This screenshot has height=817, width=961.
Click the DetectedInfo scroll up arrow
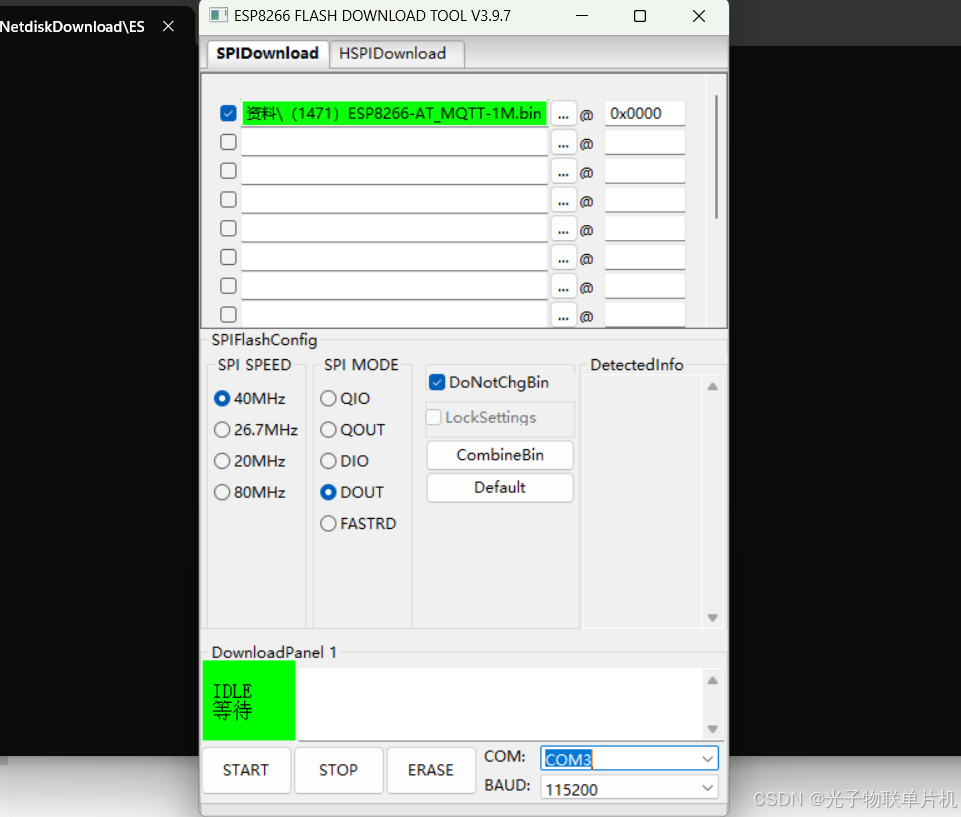pos(712,387)
